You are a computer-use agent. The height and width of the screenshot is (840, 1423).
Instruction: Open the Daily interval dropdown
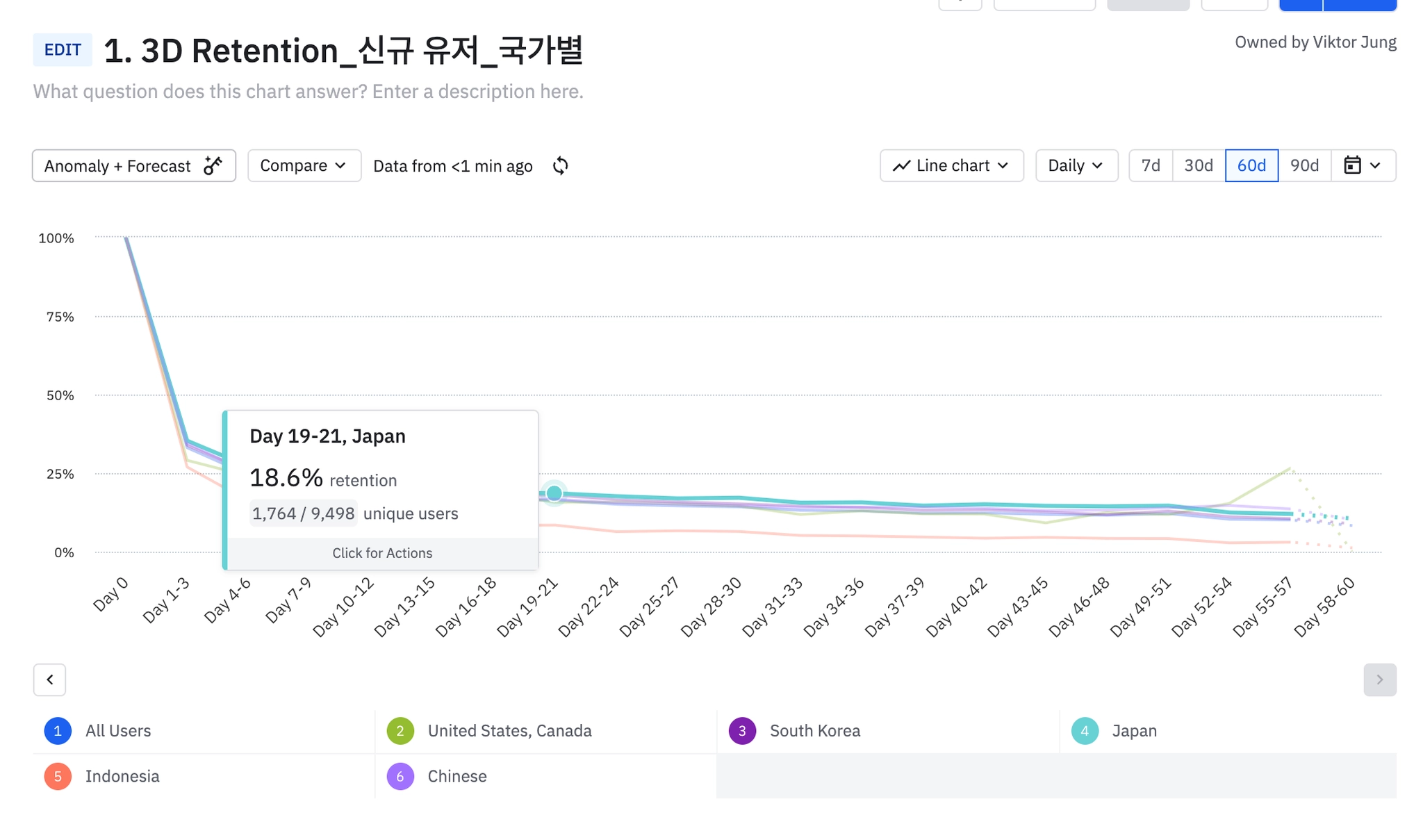point(1076,166)
